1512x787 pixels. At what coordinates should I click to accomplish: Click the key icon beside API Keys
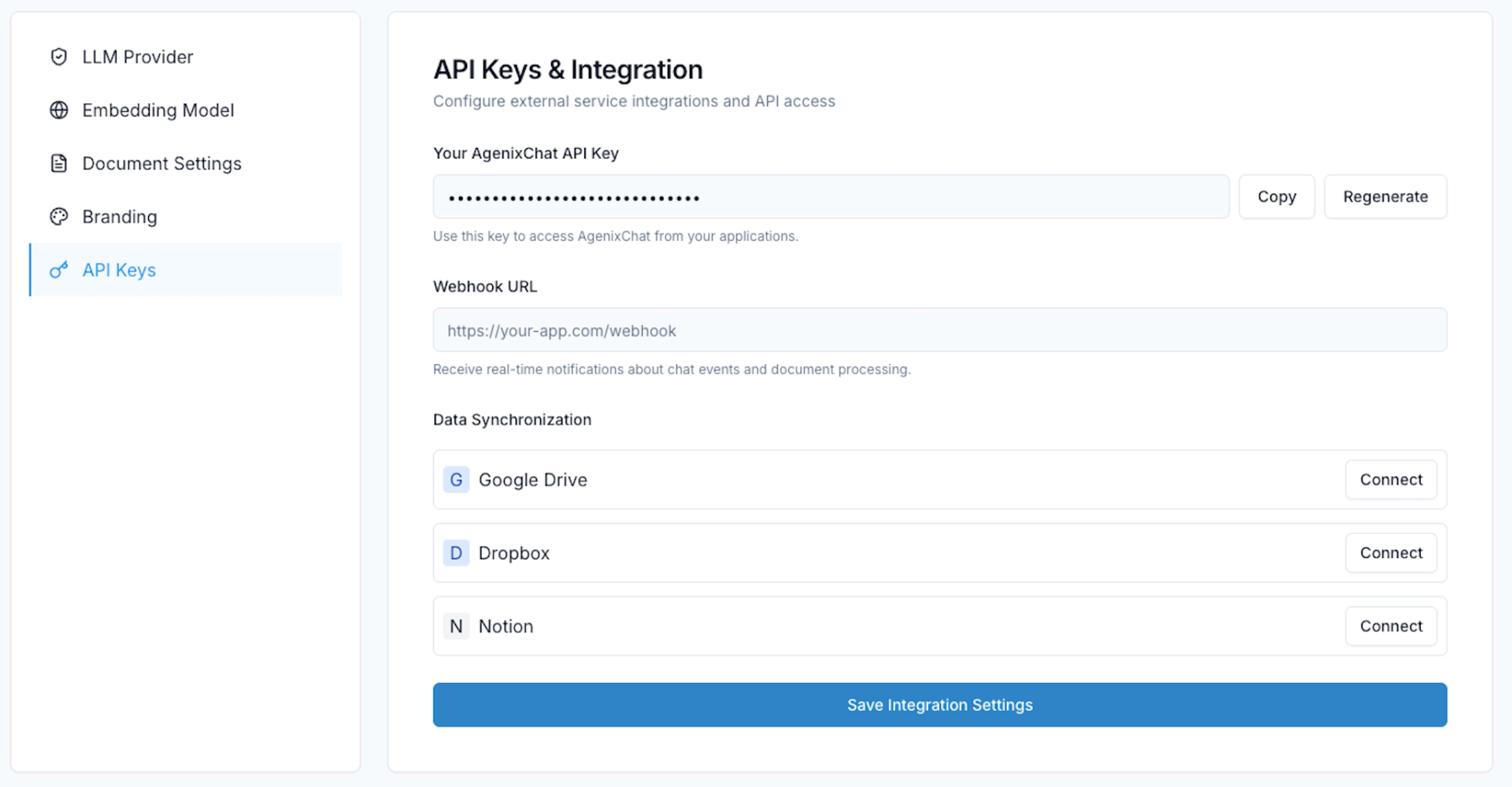tap(59, 270)
